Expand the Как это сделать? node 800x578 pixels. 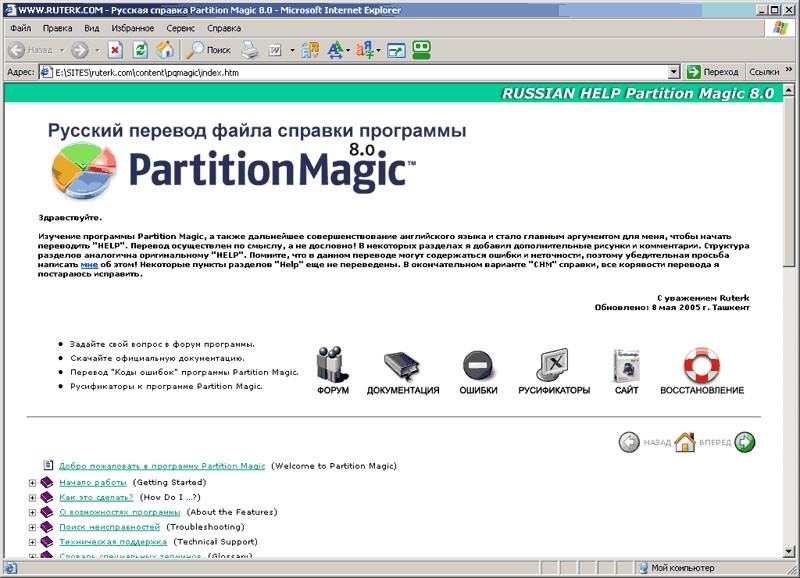pos(32,497)
